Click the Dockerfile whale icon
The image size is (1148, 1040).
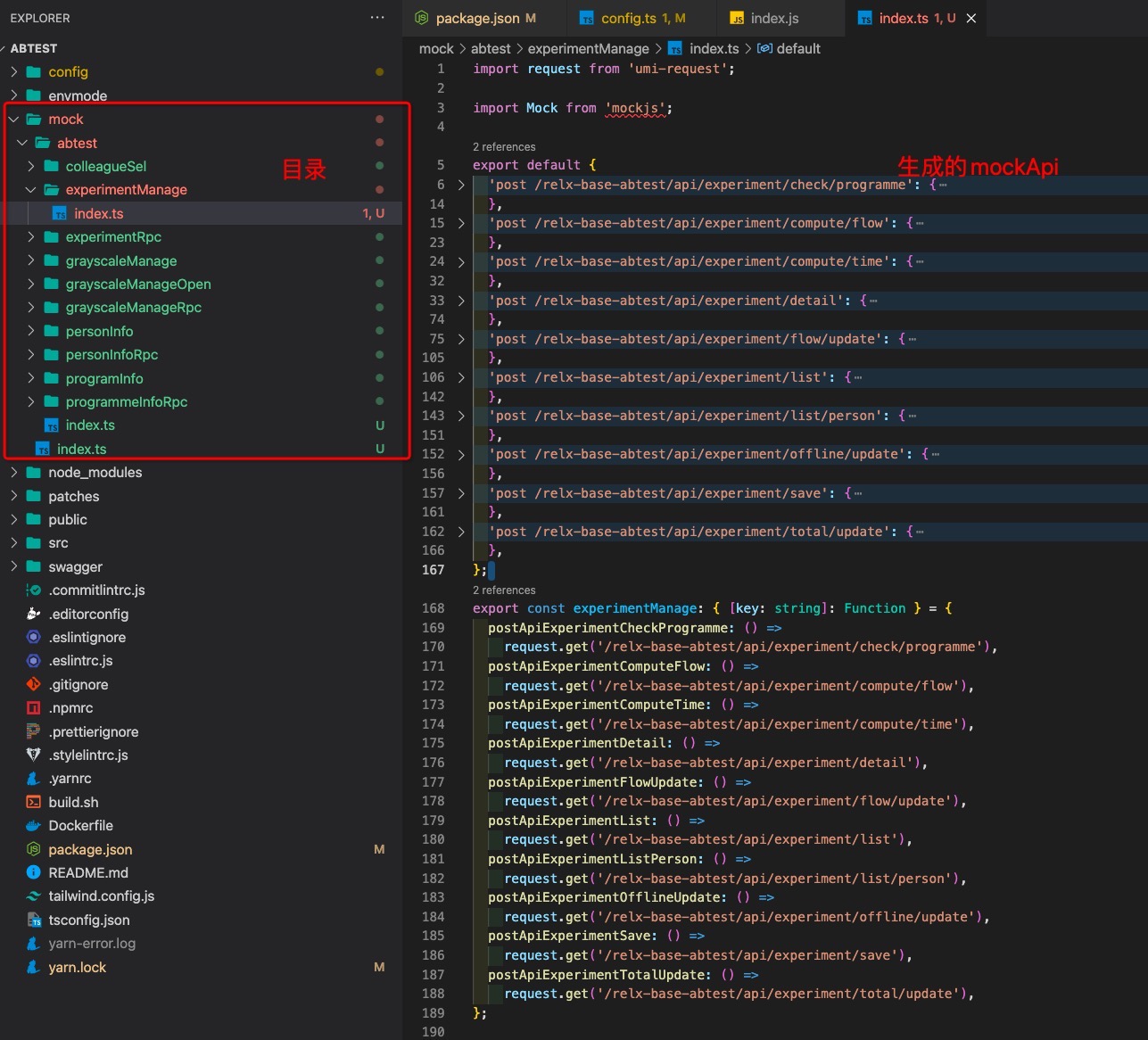point(34,826)
